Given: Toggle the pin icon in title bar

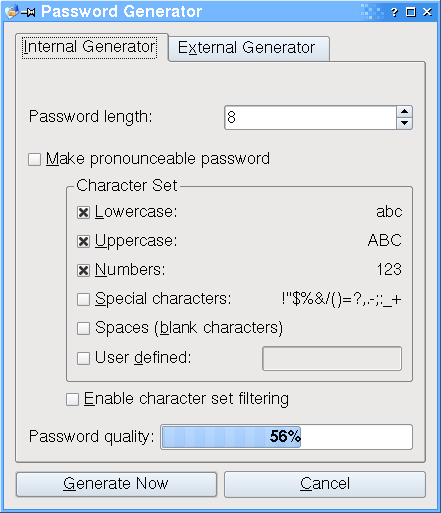Looking at the screenshot, I should [x=28, y=13].
